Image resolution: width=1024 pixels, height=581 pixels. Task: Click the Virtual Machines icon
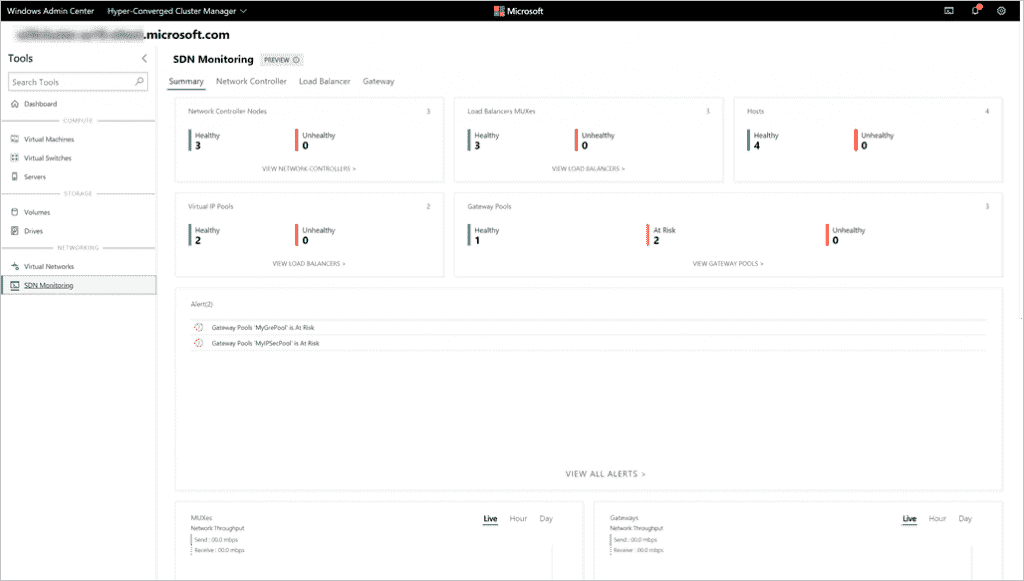pyautogui.click(x=15, y=139)
